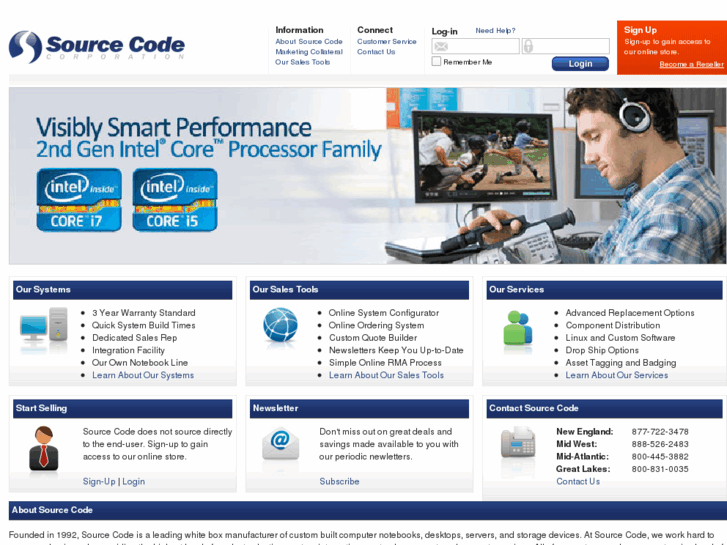This screenshot has height=545, width=727.
Task: Click Online System Configurator text
Action: [384, 313]
